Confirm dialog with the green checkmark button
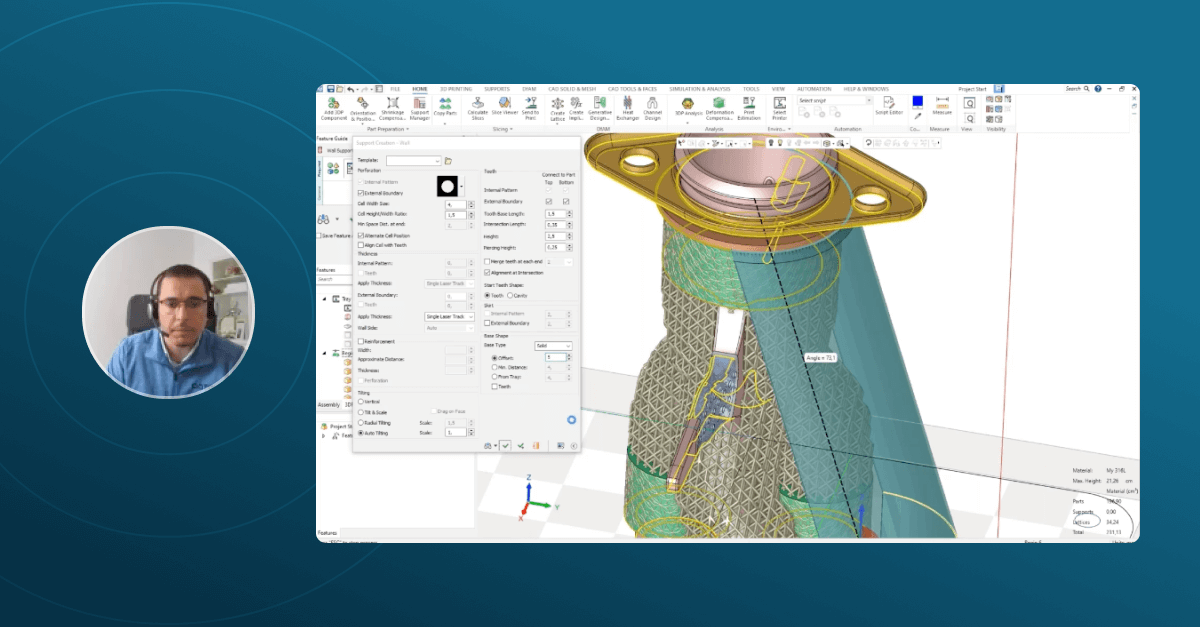This screenshot has width=1200, height=627. coord(506,445)
